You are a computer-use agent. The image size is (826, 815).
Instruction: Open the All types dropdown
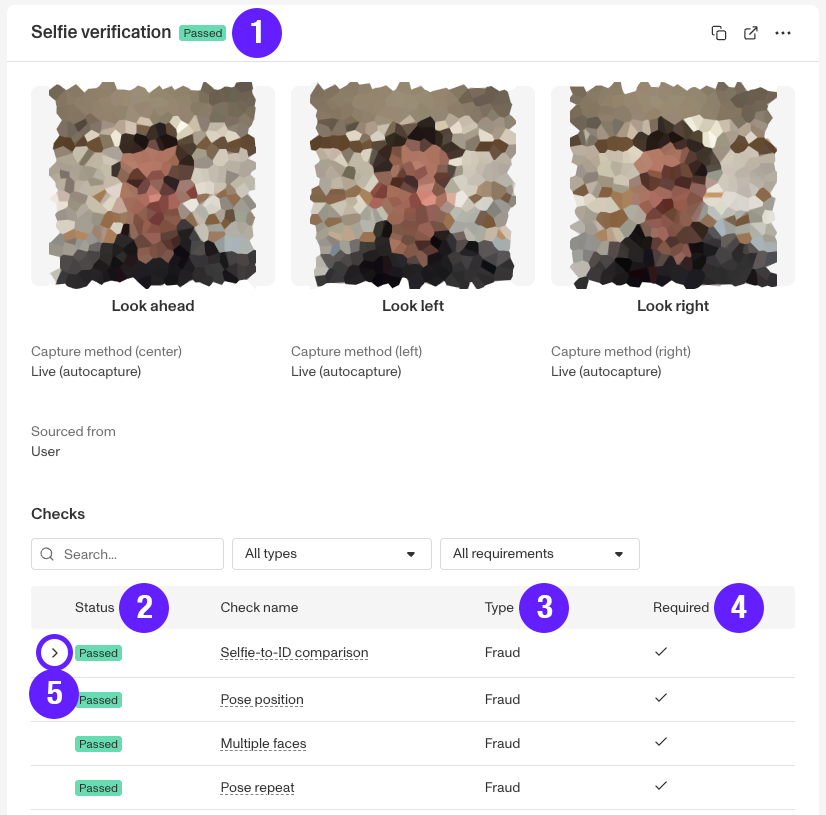pos(332,554)
